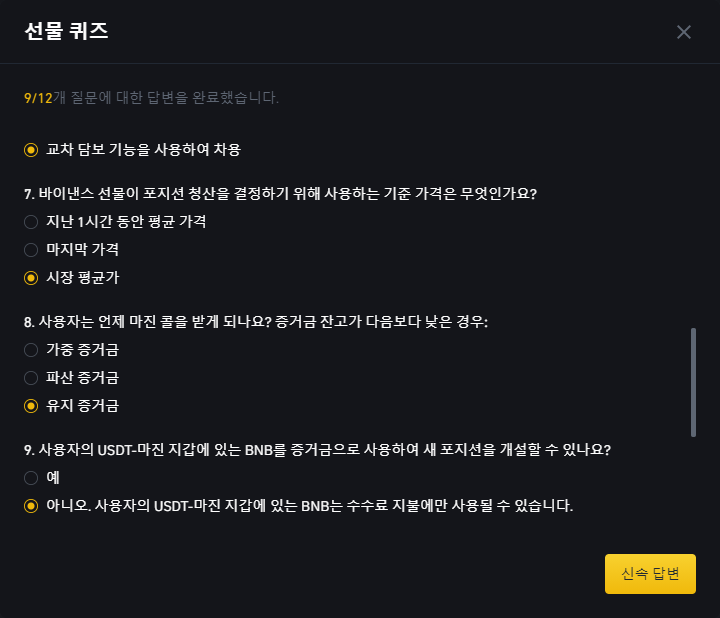The height and width of the screenshot is (618, 720).
Task: Select the 마지막 가격 radio option
Action: pos(72,250)
